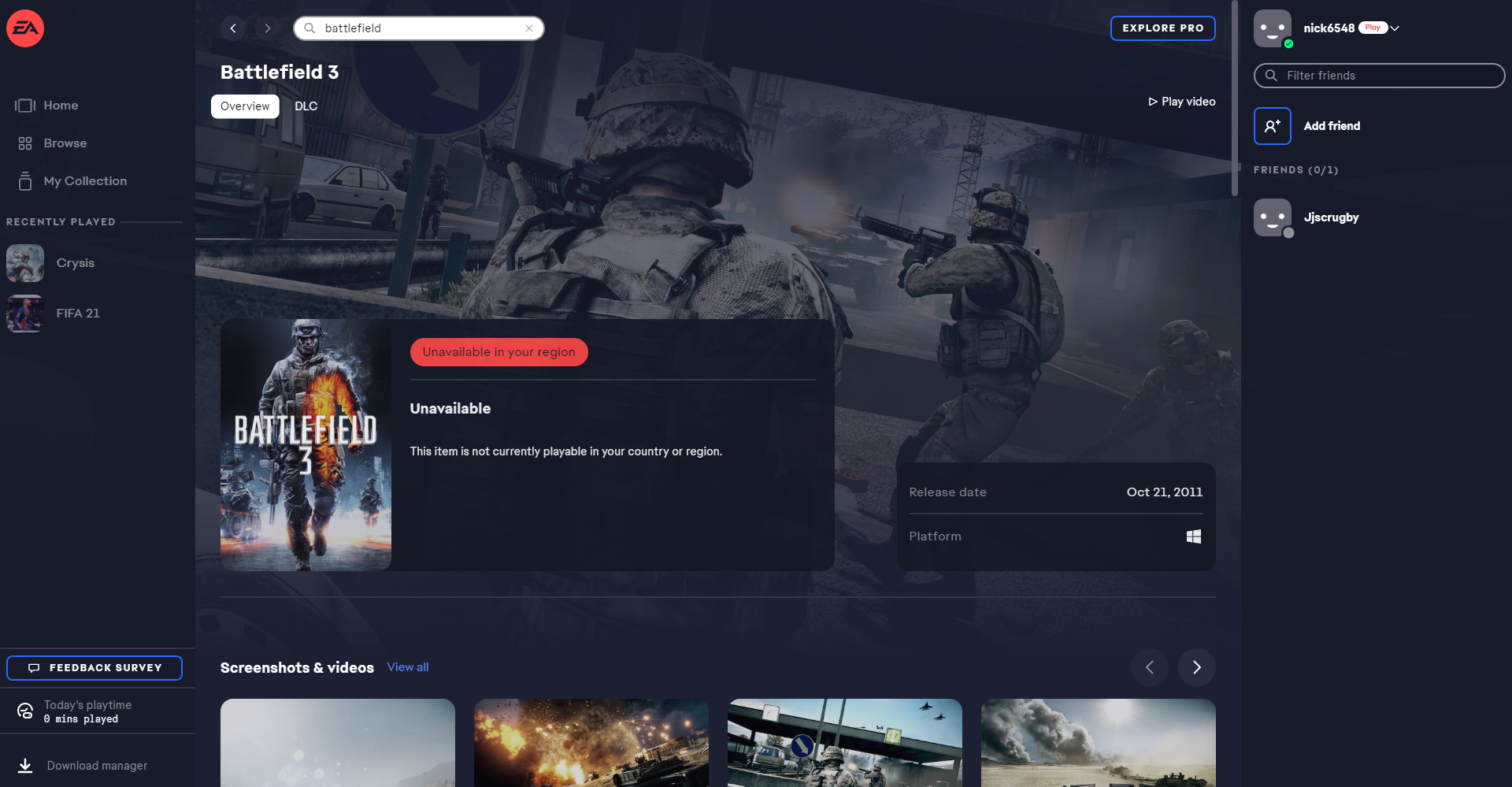Open the Home page from sidebar
Image resolution: width=1512 pixels, height=787 pixels.
pos(61,106)
